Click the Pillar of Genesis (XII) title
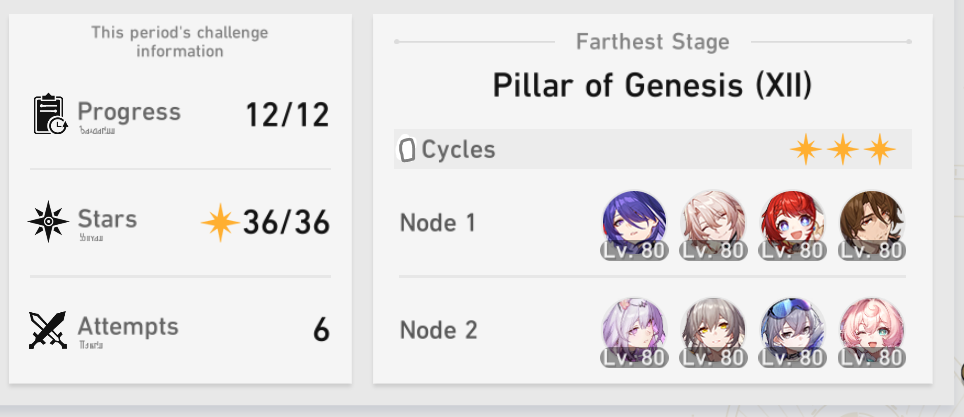Viewport: 964px width, 417px height. 652,86
